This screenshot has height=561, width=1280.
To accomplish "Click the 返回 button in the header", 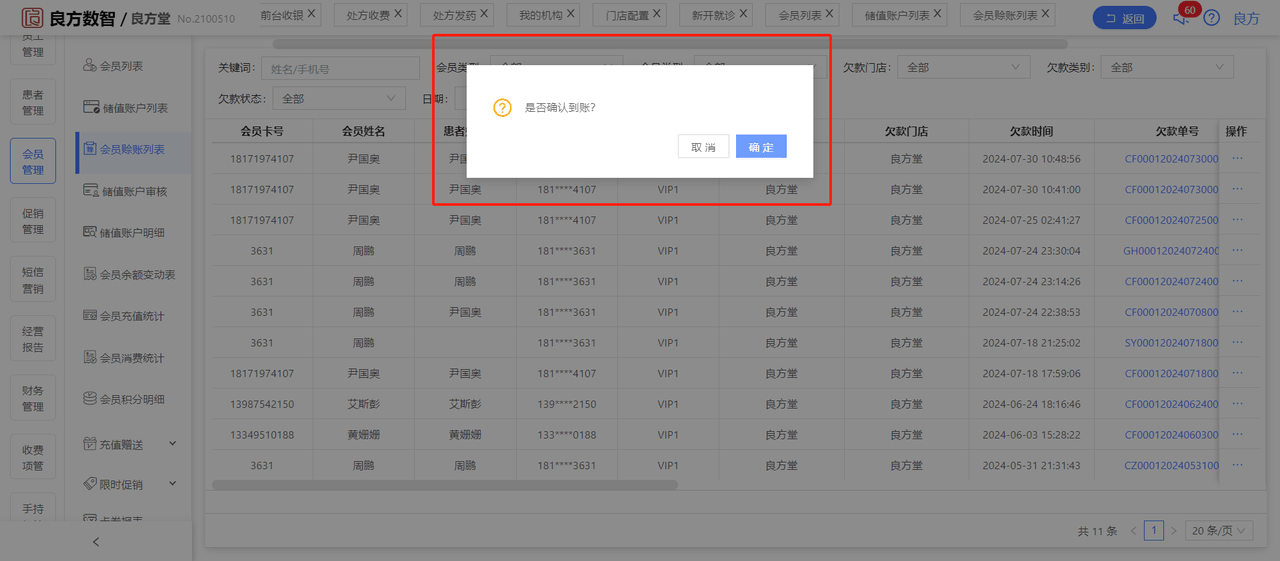I will coord(1124,18).
